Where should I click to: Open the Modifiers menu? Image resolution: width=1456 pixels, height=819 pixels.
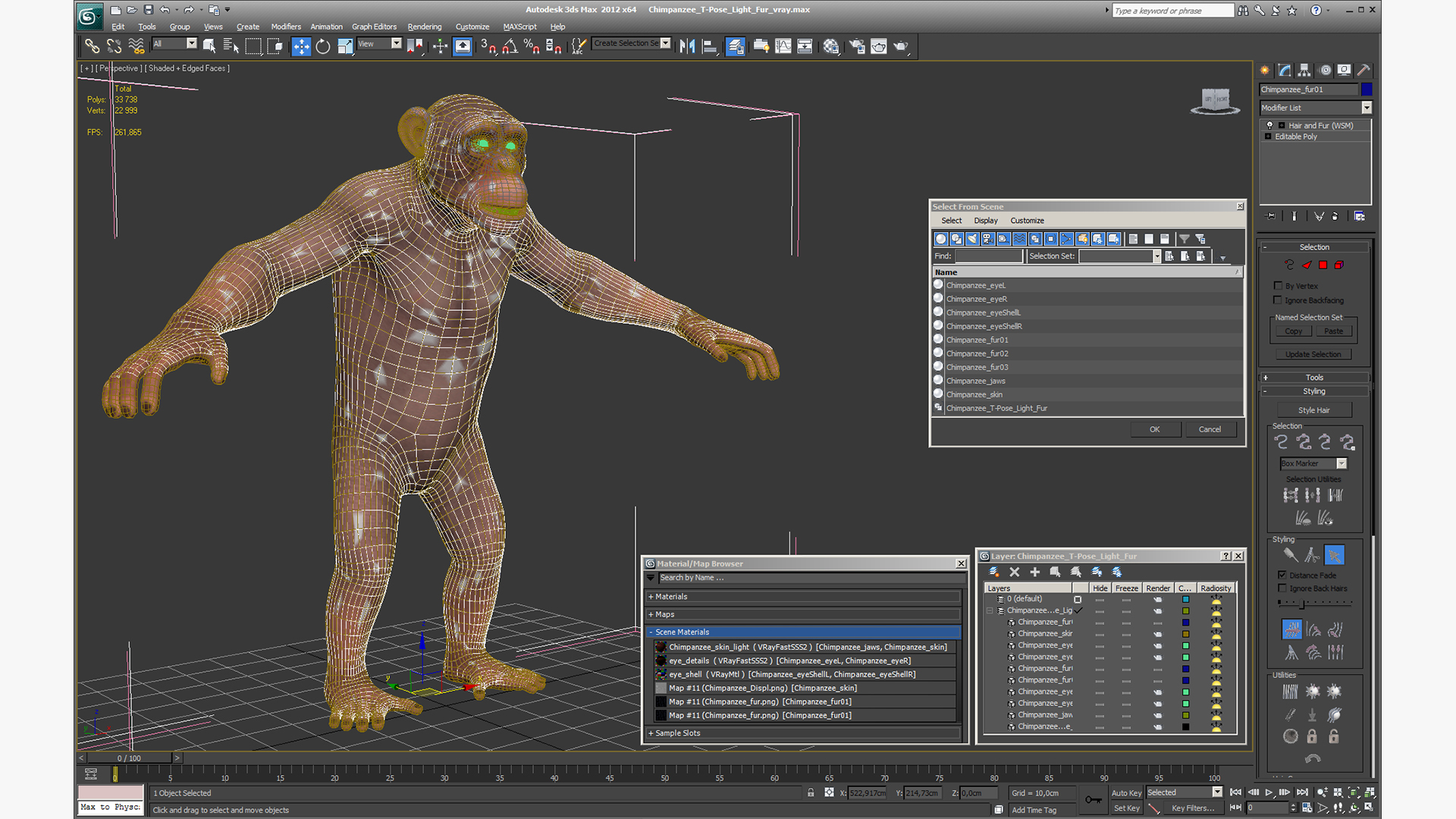(286, 27)
